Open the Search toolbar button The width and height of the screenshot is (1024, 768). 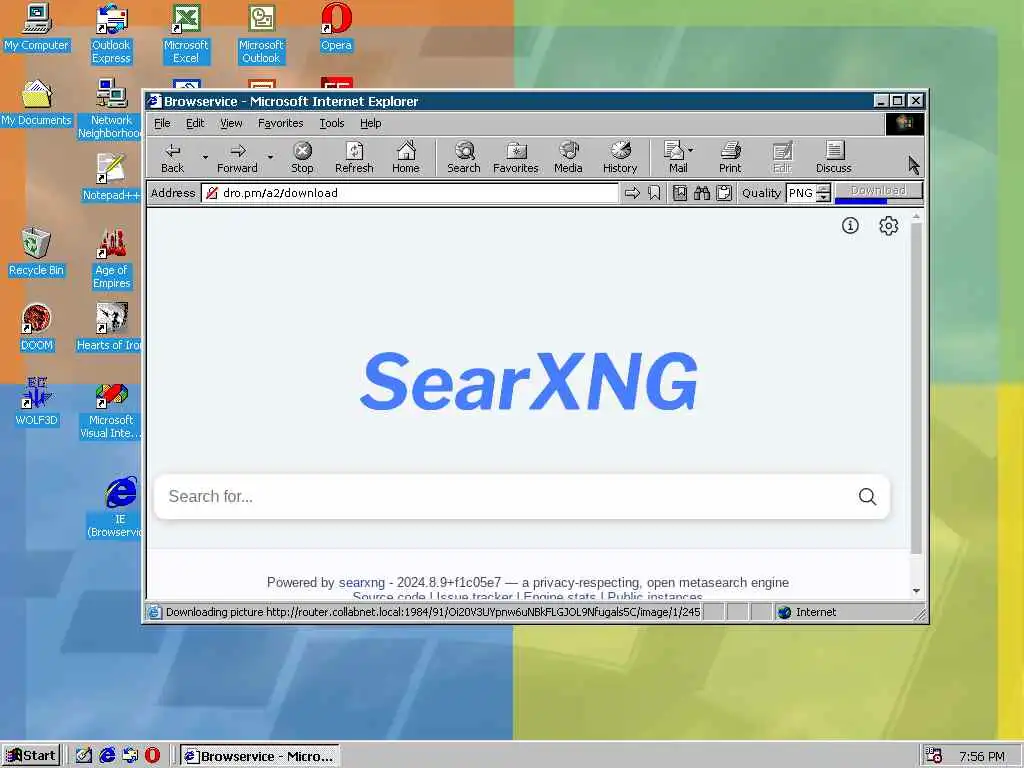[464, 158]
